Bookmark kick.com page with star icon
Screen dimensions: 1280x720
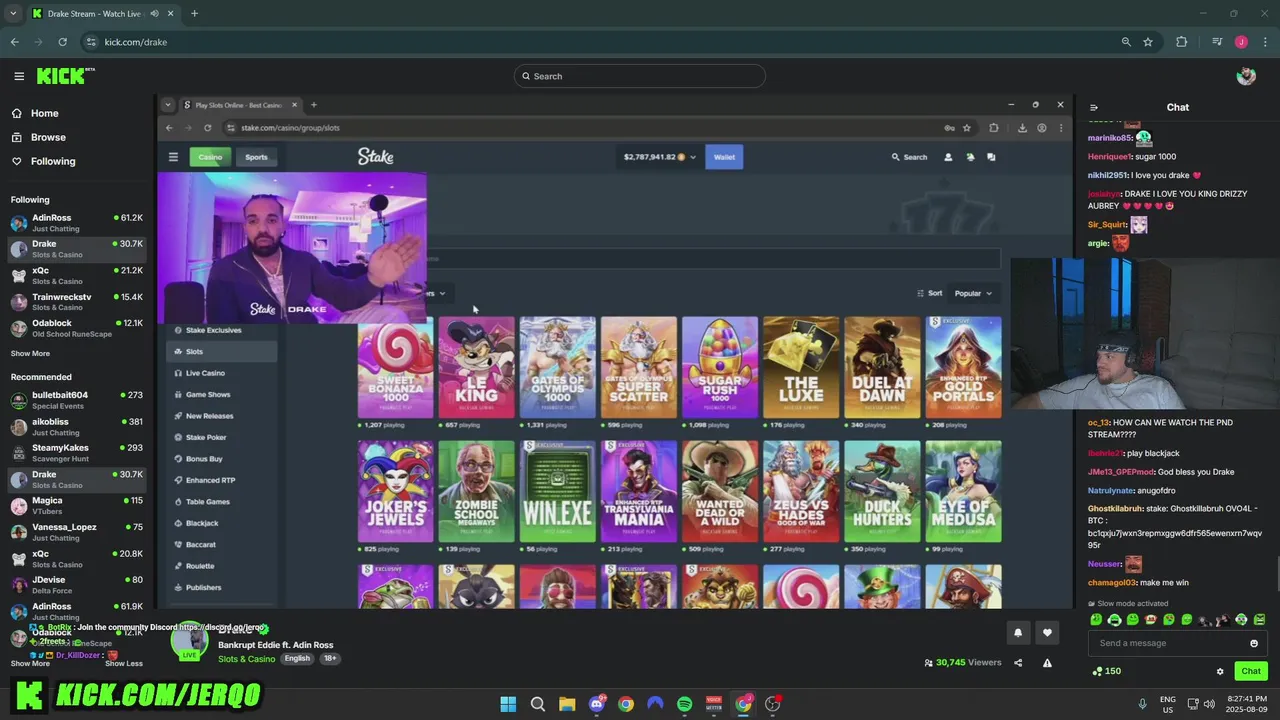1148,42
